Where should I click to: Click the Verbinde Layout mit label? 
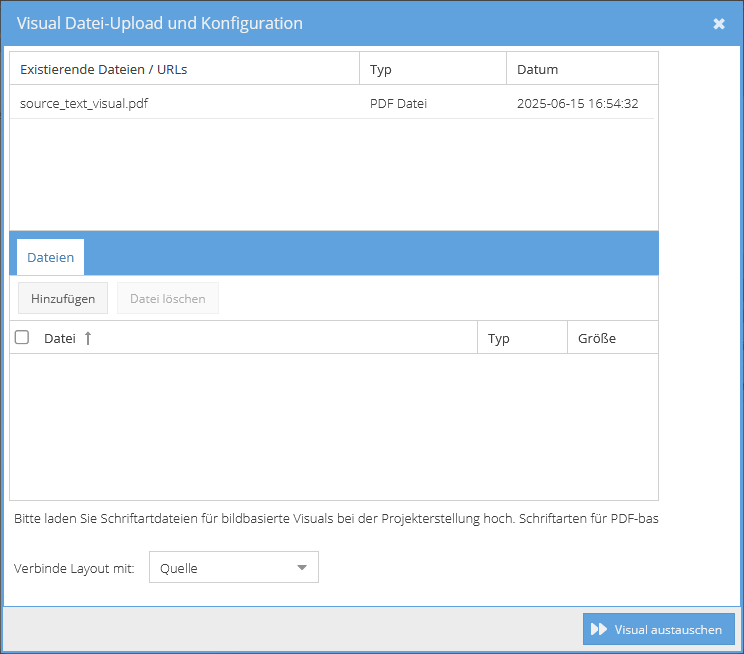click(74, 568)
